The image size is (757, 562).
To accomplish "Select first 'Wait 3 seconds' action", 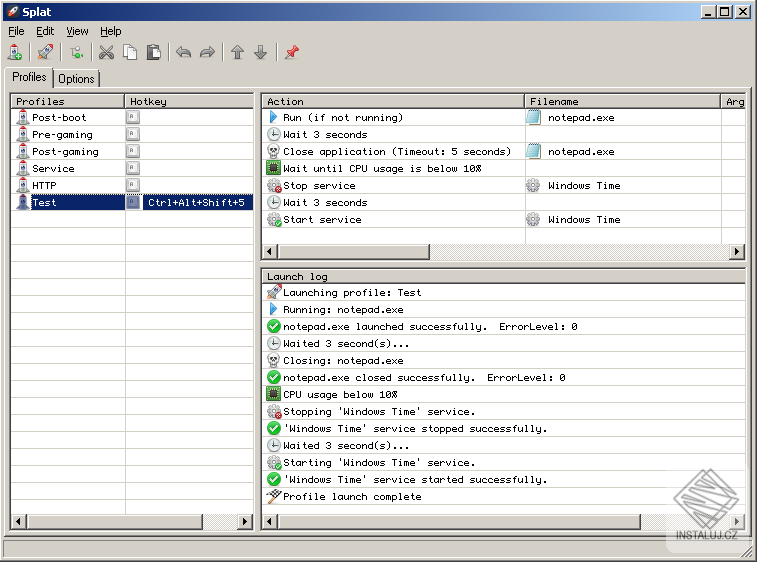I will (325, 135).
